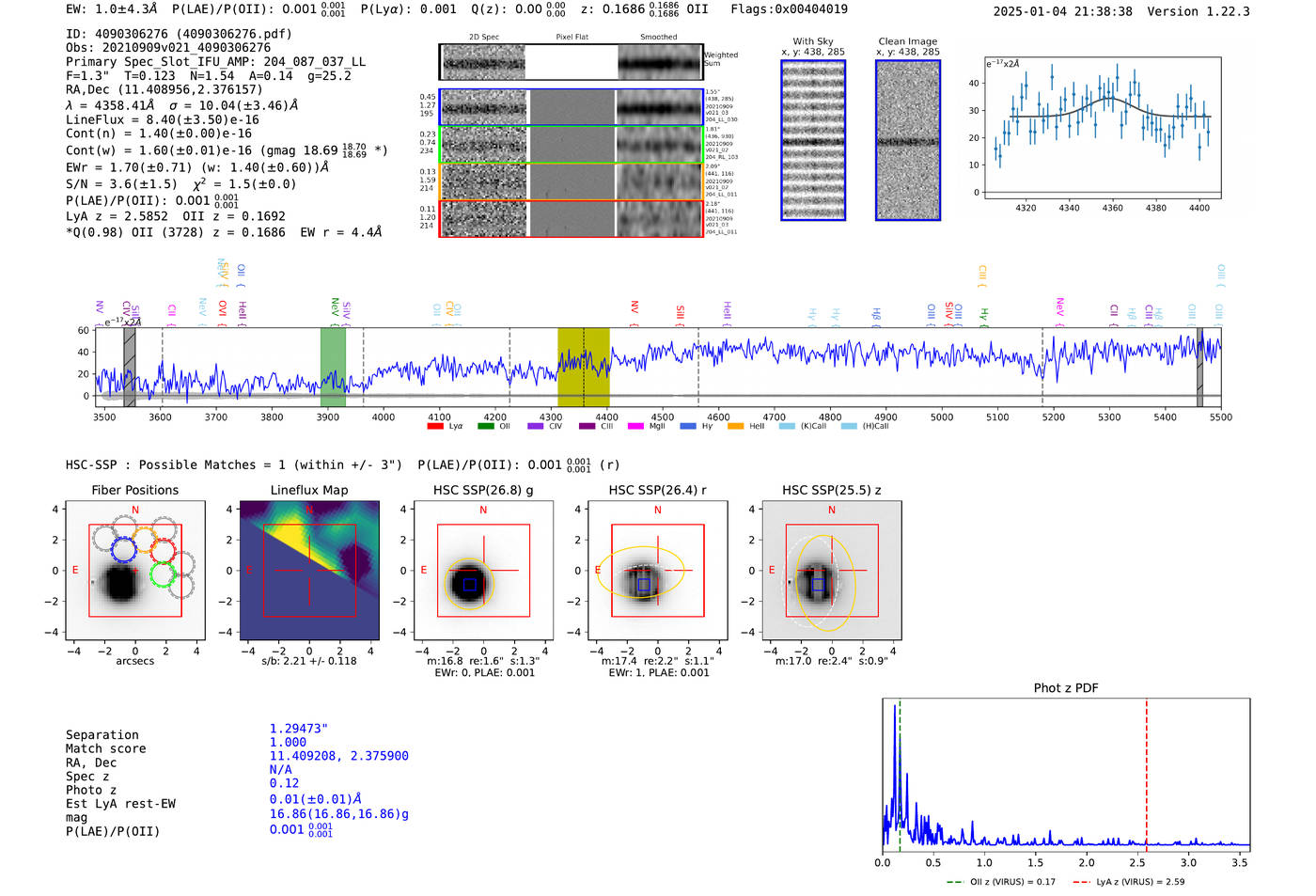Click the red Lyα legend swatch

point(434,427)
